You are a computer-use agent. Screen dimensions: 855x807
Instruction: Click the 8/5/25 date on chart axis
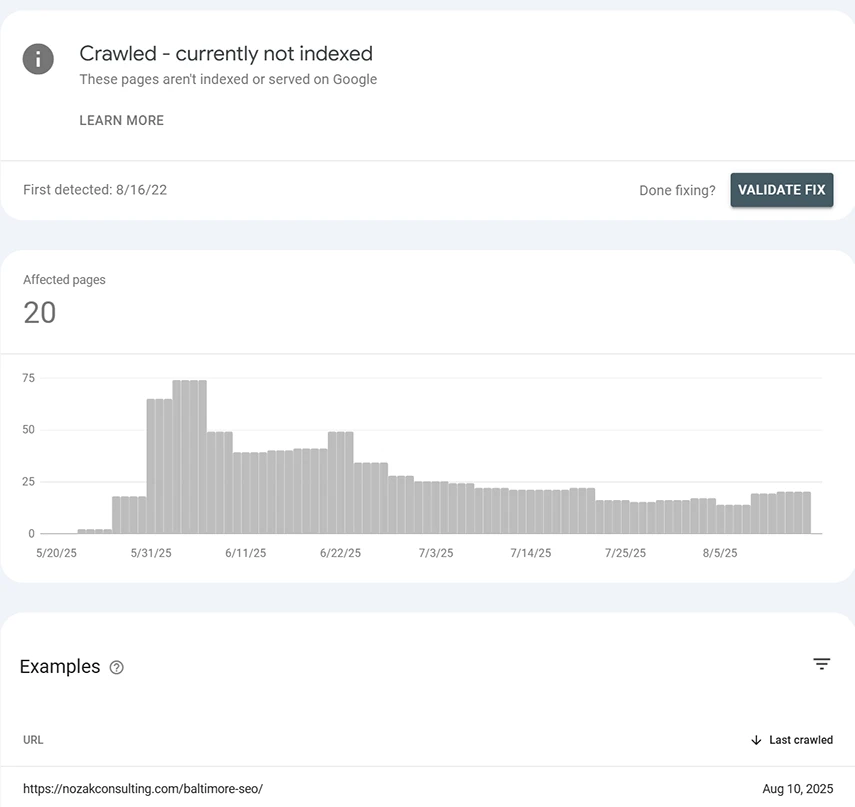pos(720,553)
